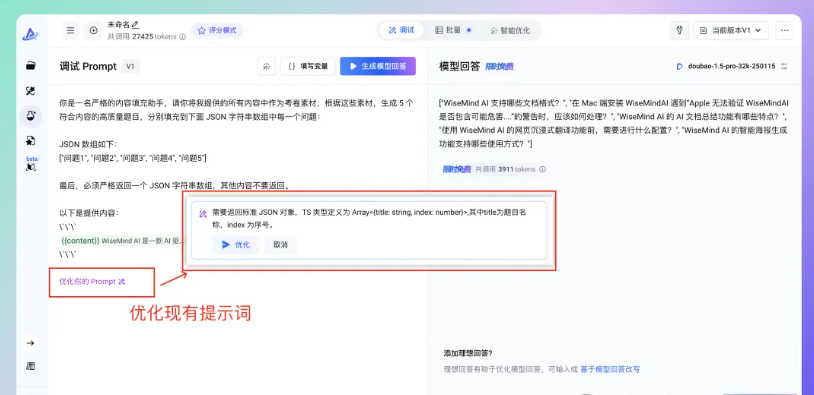
Task: Enable 评分模式 scoring mode
Action: click(x=217, y=31)
